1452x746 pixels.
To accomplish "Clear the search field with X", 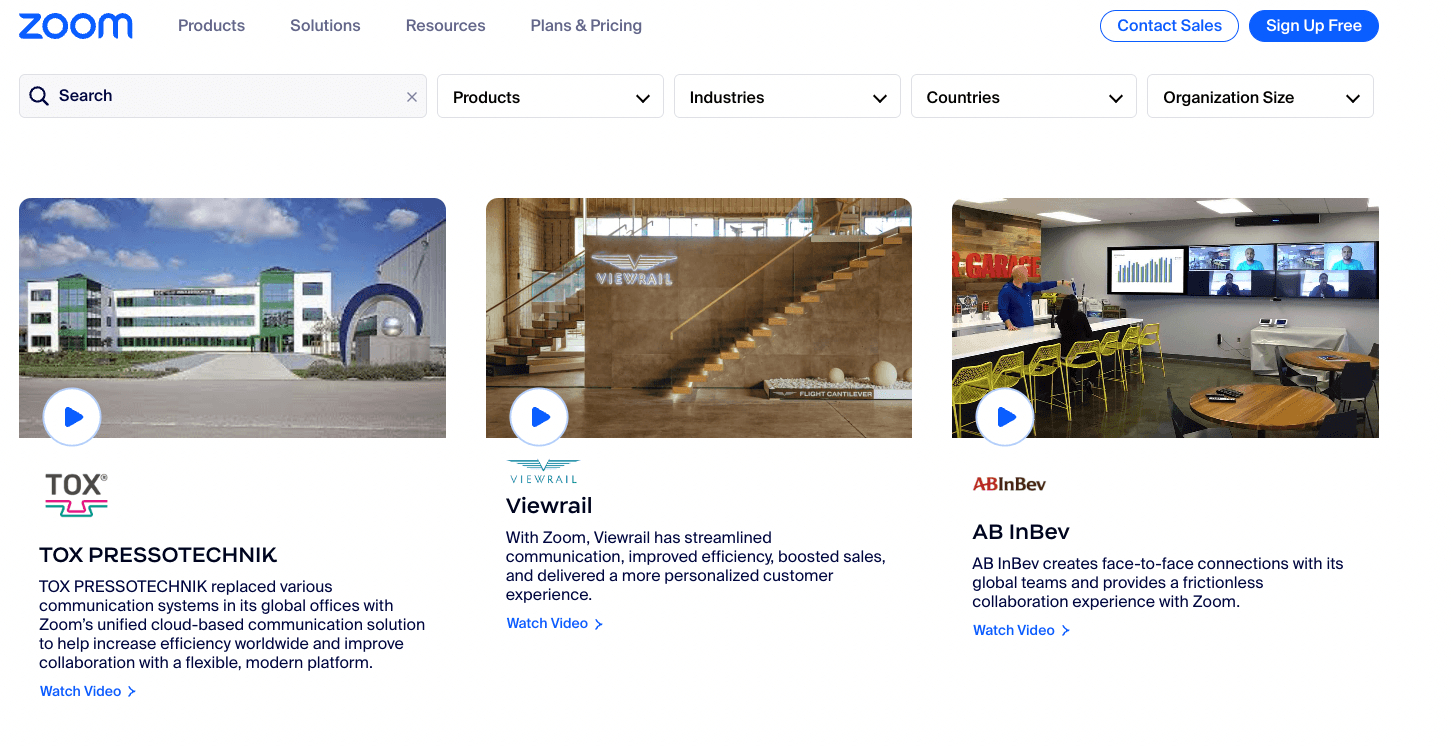I will pos(411,97).
